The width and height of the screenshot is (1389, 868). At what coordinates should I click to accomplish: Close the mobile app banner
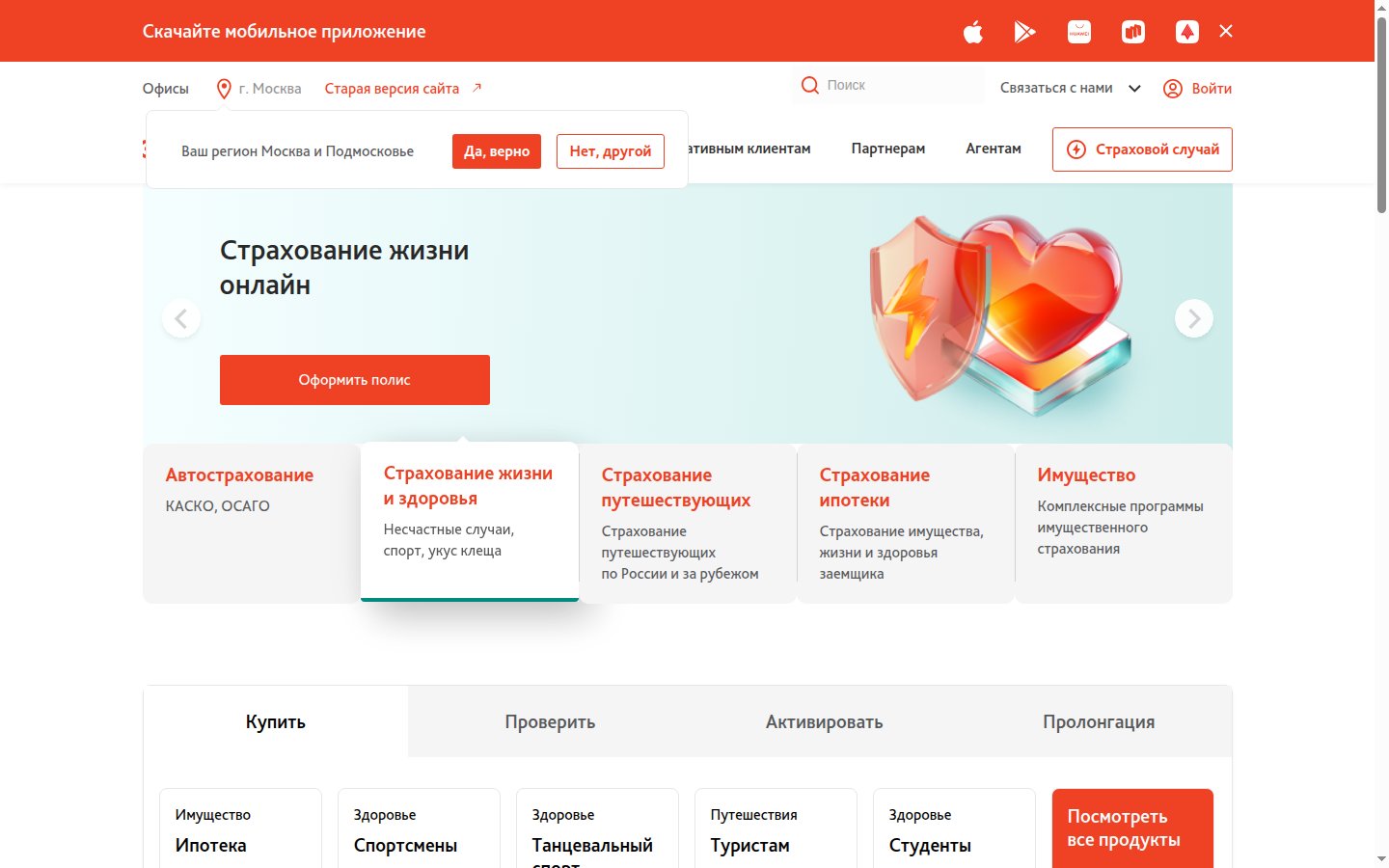click(1226, 31)
